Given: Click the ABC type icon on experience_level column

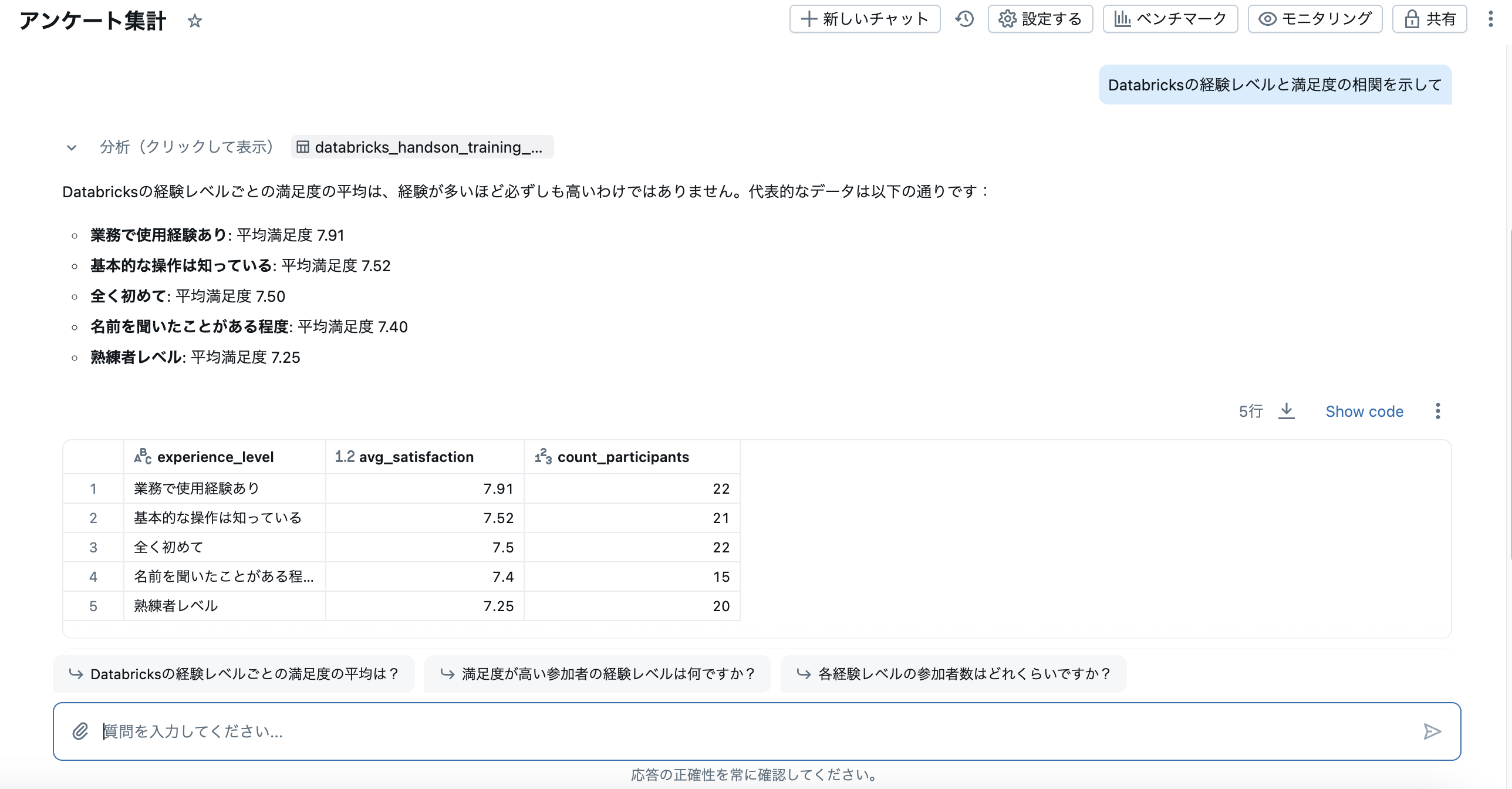Looking at the screenshot, I should tap(143, 457).
